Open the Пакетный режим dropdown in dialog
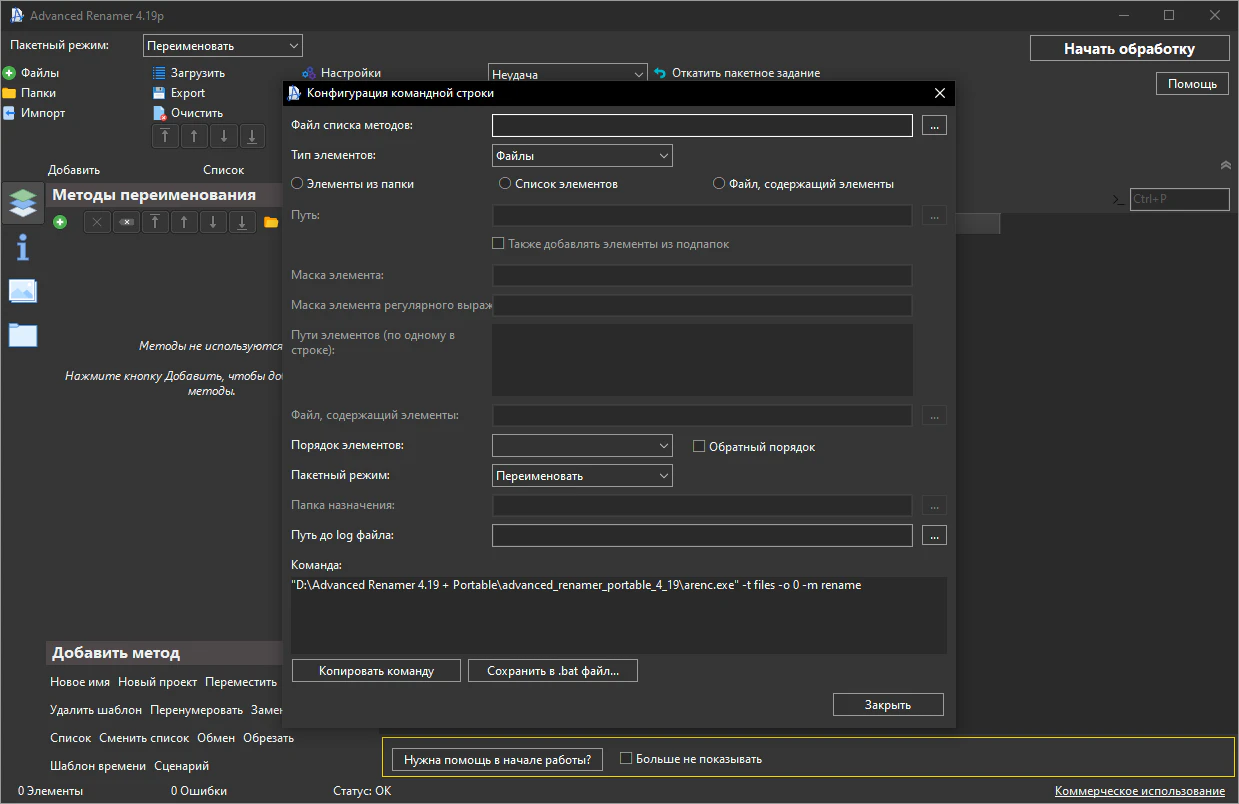1239x804 pixels. coord(582,476)
